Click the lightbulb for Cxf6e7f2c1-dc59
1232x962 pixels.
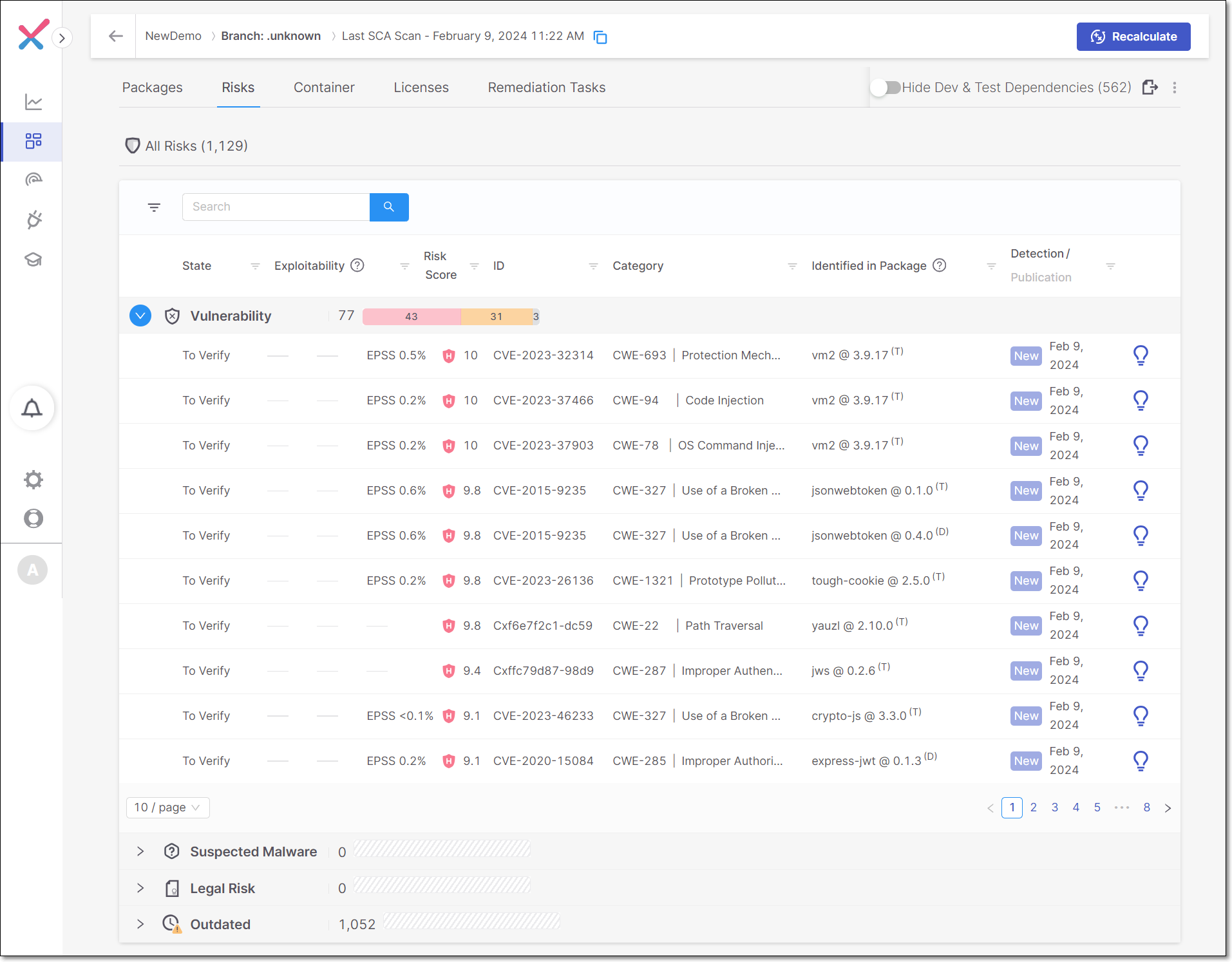click(1141, 626)
